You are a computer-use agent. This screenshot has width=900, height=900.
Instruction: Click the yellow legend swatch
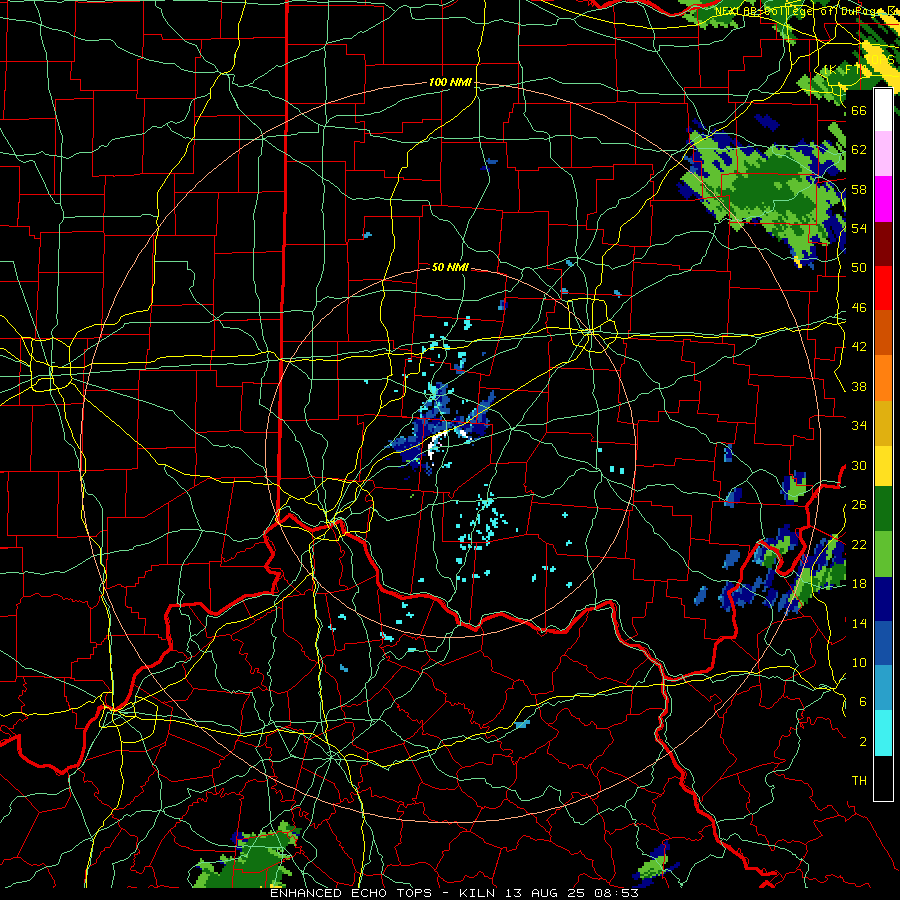point(883,465)
